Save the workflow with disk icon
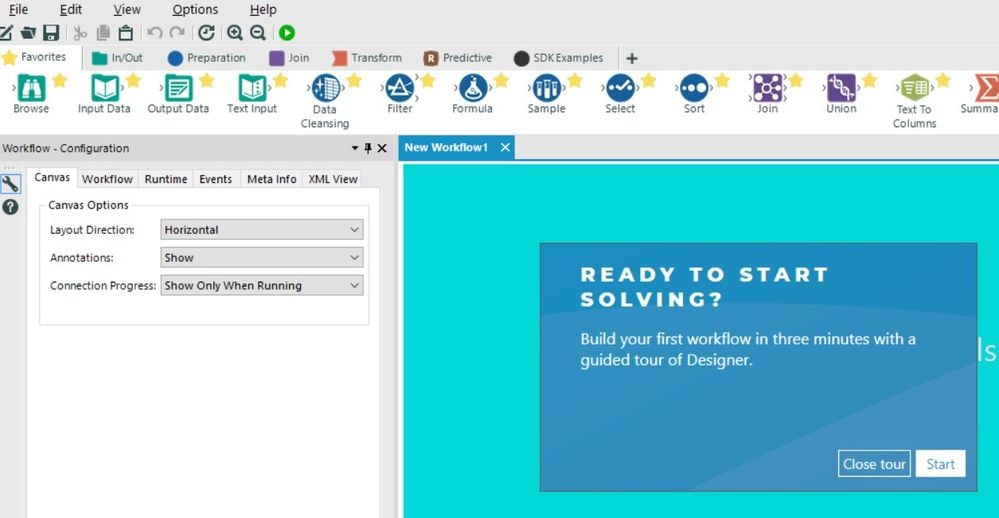The image size is (999, 518). (x=51, y=33)
